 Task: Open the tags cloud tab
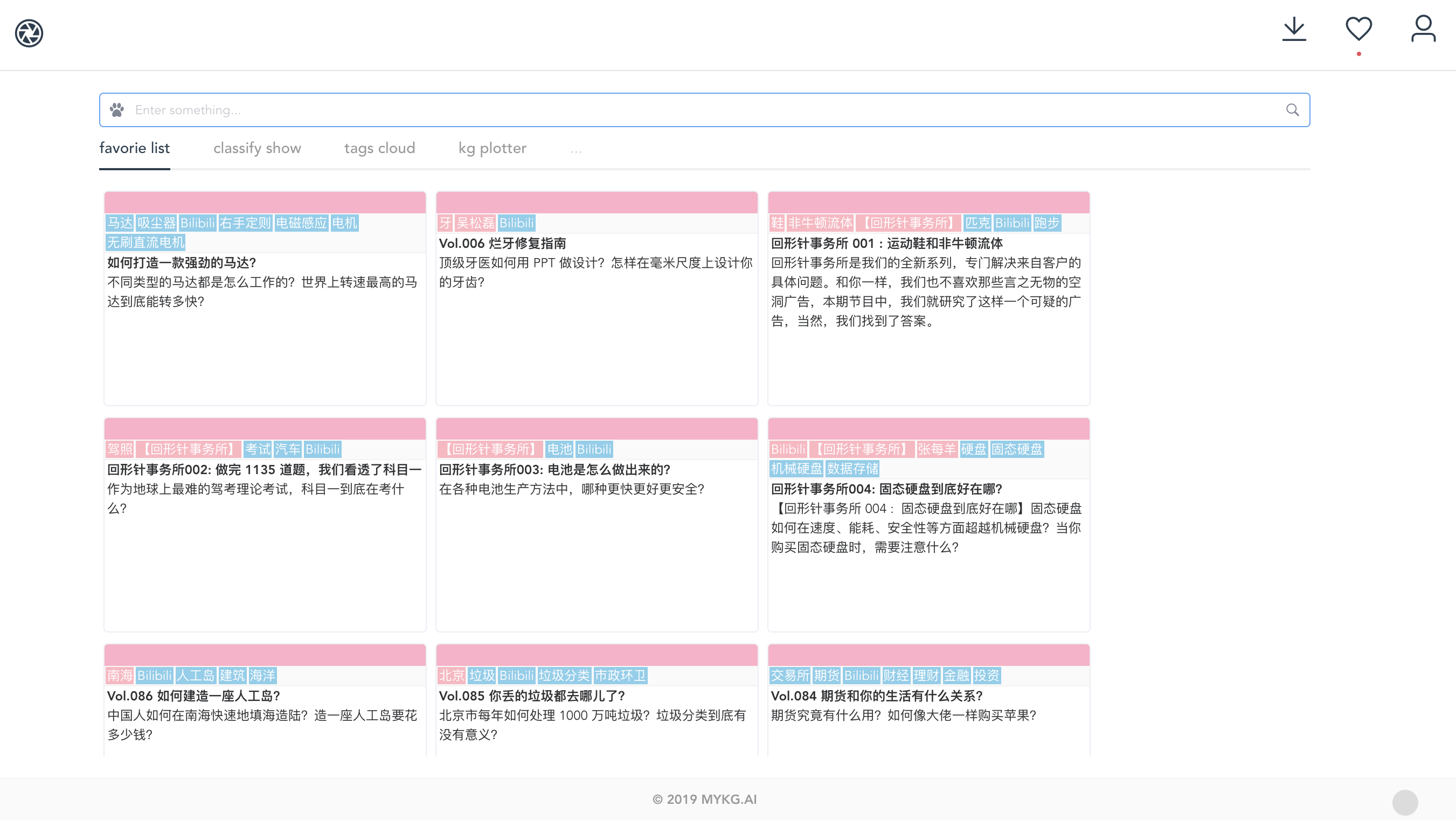click(379, 148)
